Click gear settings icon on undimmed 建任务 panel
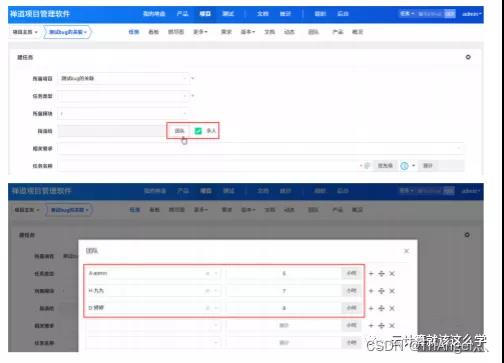The image size is (504, 363). click(468, 57)
